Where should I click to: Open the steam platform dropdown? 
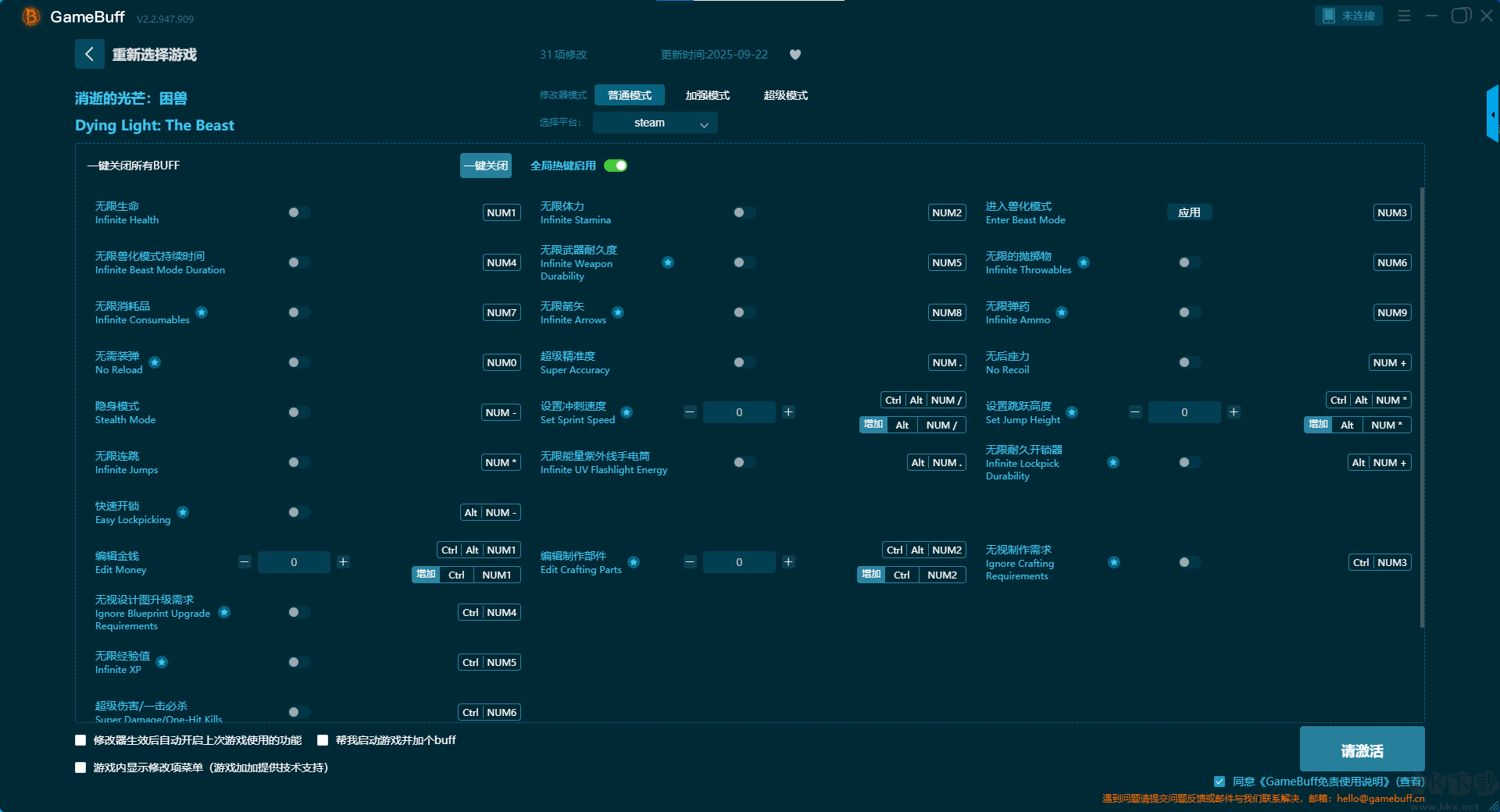pyautogui.click(x=655, y=123)
